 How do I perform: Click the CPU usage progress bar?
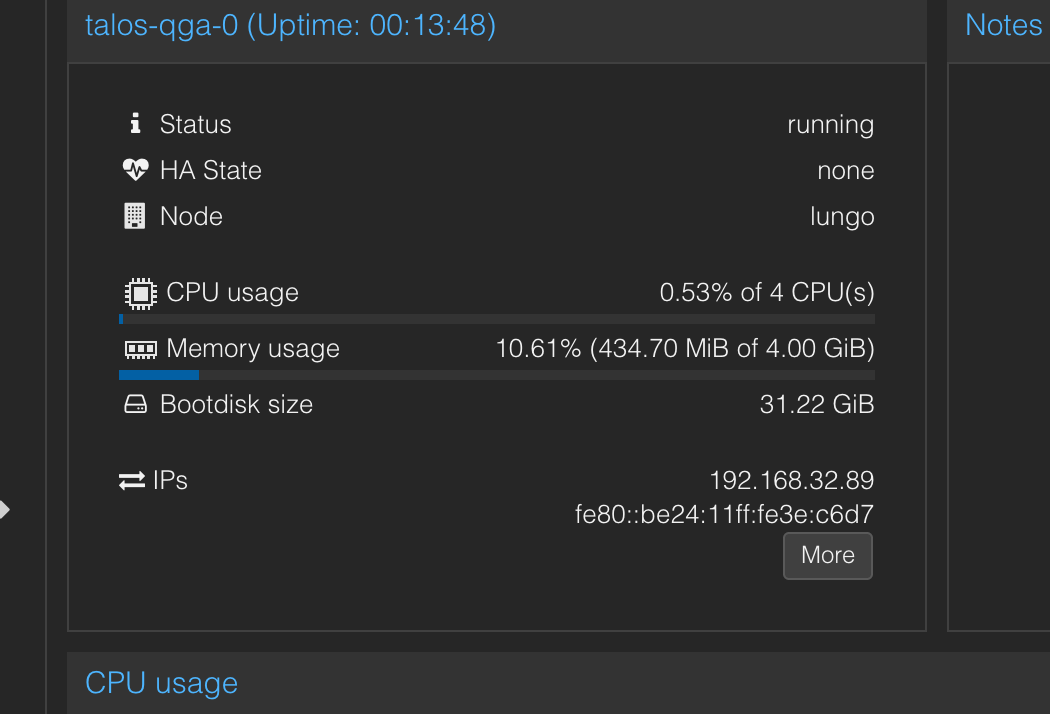497,319
